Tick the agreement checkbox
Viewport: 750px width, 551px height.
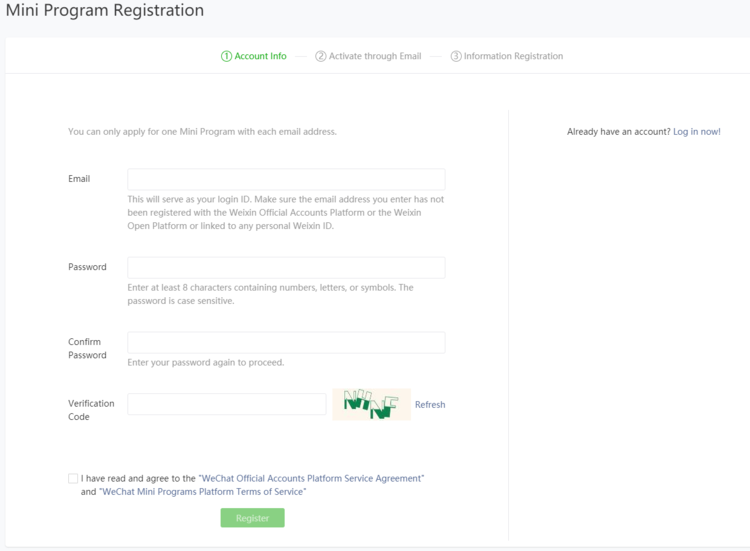[x=73, y=479]
